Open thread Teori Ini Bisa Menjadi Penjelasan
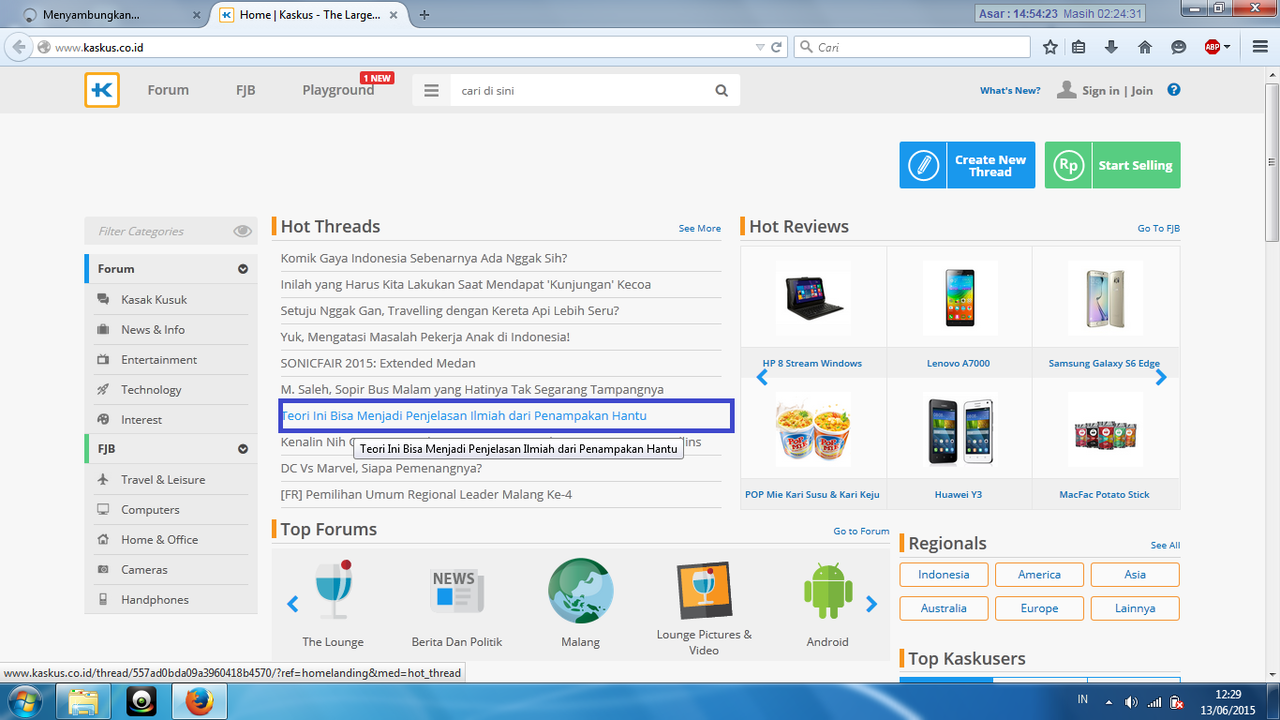 pos(465,415)
